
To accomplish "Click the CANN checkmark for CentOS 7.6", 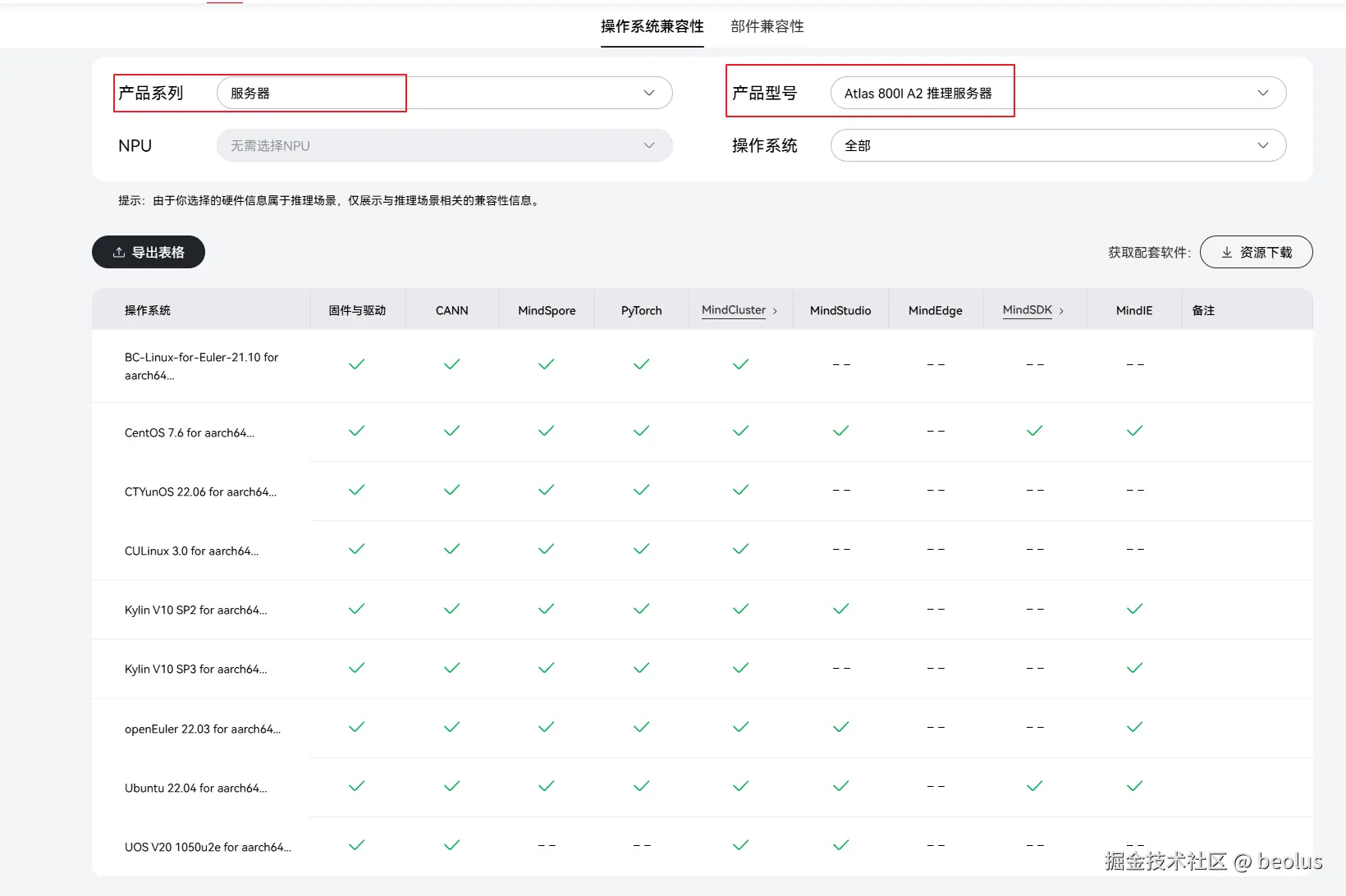I will 451,431.
